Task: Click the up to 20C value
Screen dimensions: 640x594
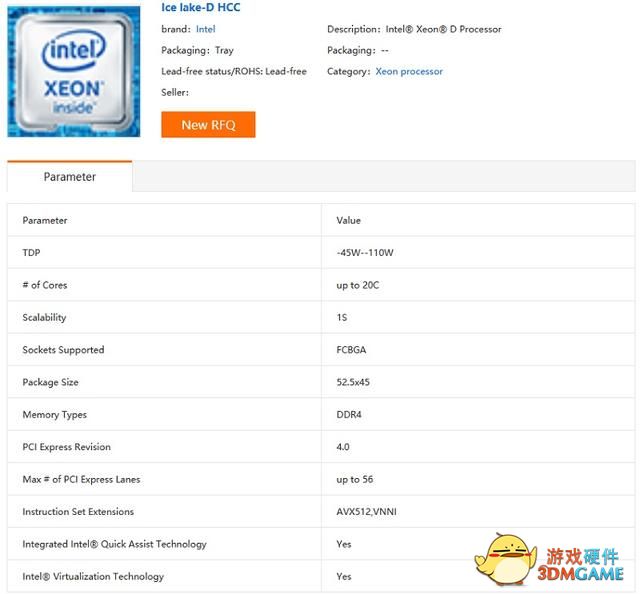Action: pos(358,285)
